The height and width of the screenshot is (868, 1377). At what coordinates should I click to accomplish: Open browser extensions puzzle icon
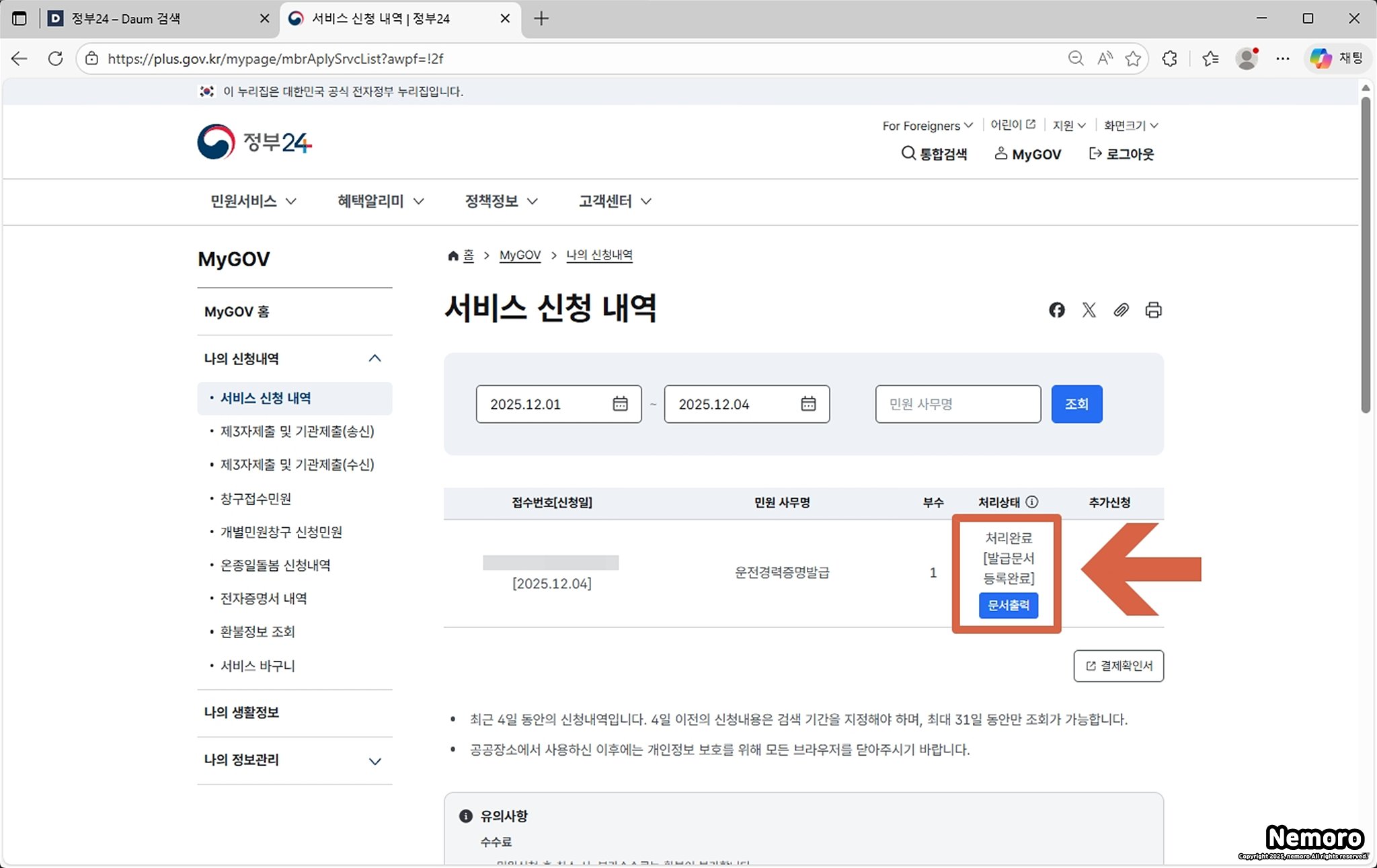pos(1170,58)
